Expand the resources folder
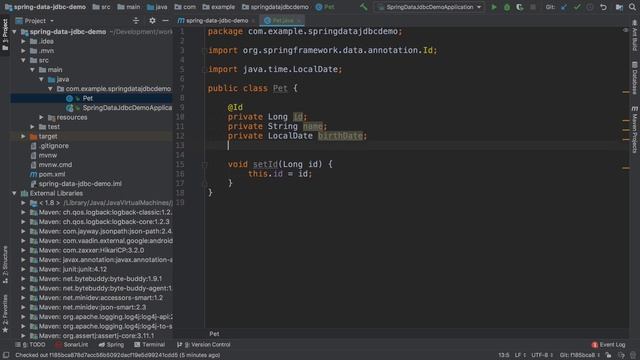The height and width of the screenshot is (360, 640). (42, 117)
